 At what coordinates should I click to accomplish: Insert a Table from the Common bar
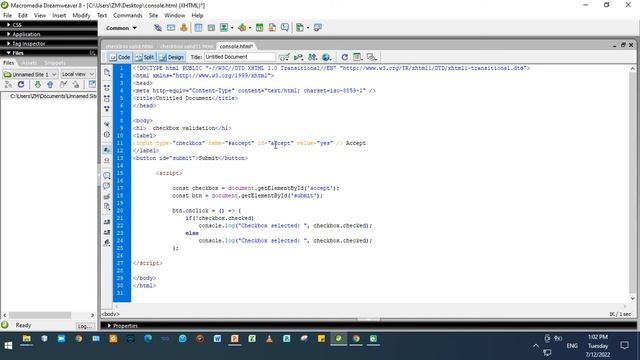[198, 28]
